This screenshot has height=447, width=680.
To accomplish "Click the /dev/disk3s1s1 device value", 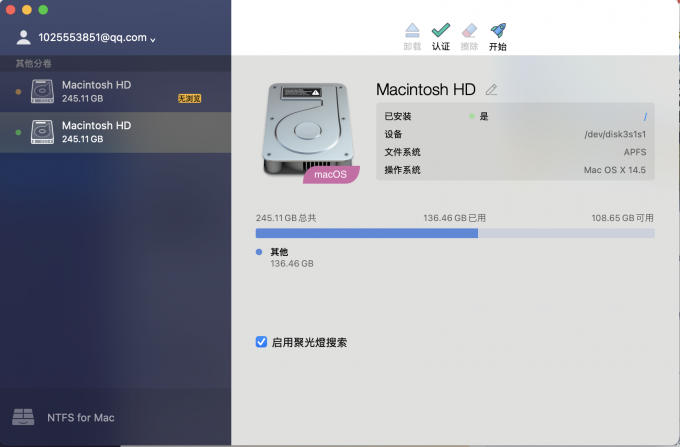I will (615, 134).
